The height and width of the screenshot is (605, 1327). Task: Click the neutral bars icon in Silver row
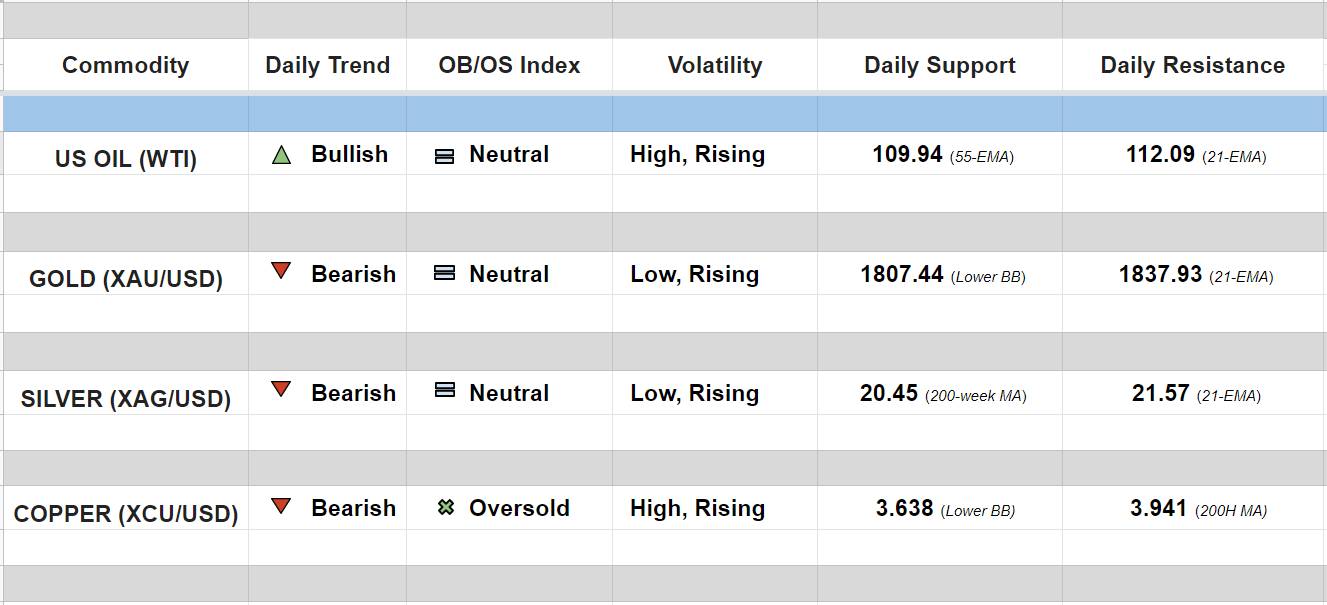coord(445,391)
